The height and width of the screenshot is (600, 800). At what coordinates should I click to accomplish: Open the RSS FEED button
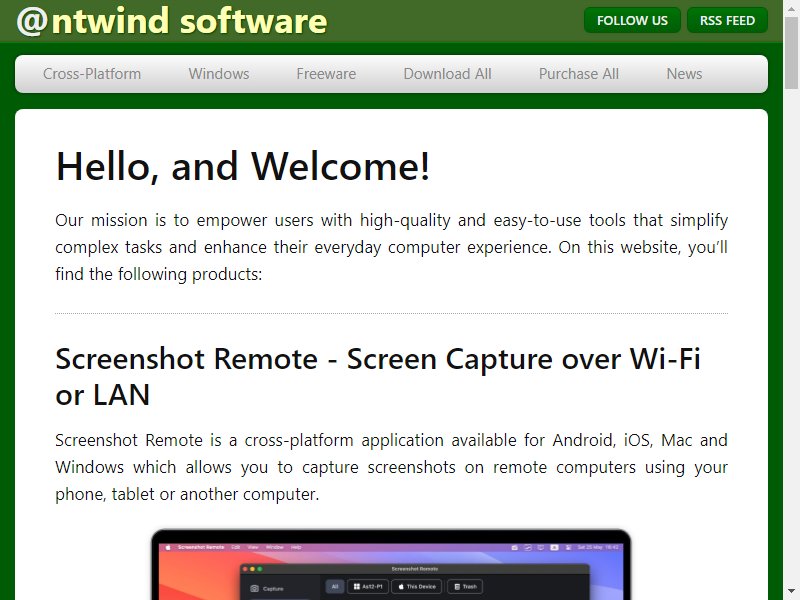tap(727, 20)
